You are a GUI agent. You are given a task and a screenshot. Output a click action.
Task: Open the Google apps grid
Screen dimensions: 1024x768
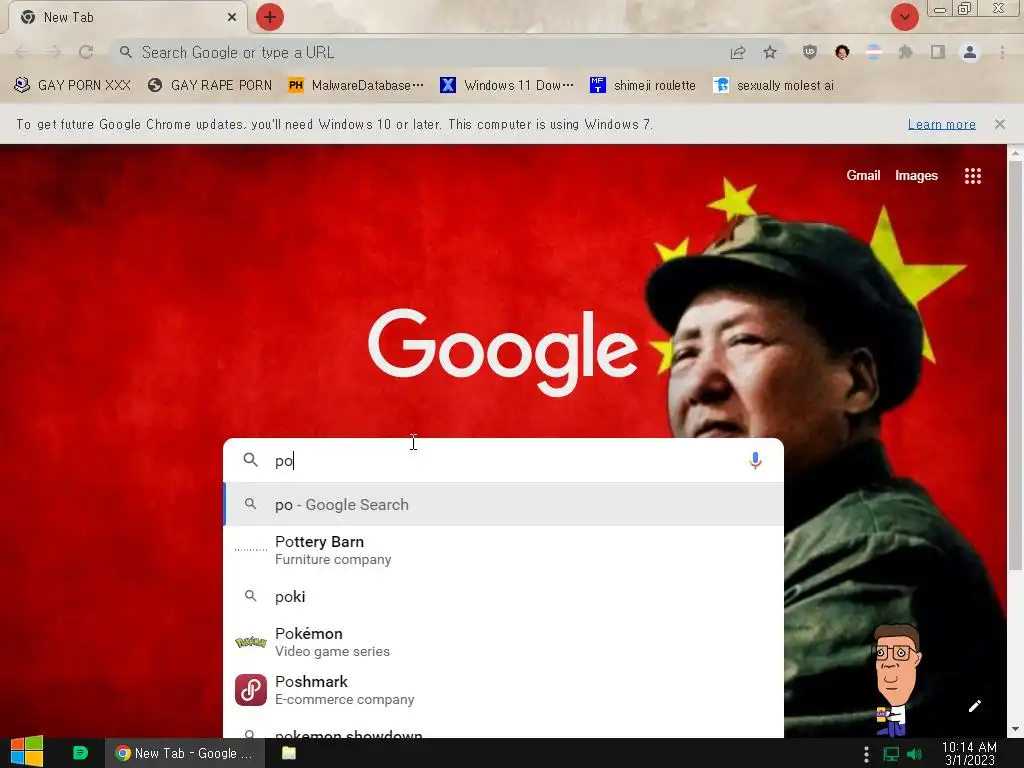click(972, 176)
